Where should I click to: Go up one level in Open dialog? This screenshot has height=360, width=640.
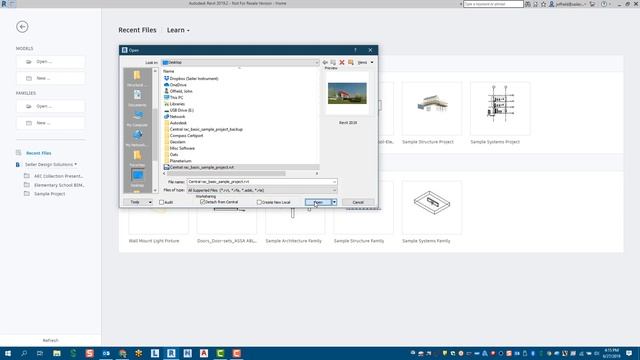(333, 62)
